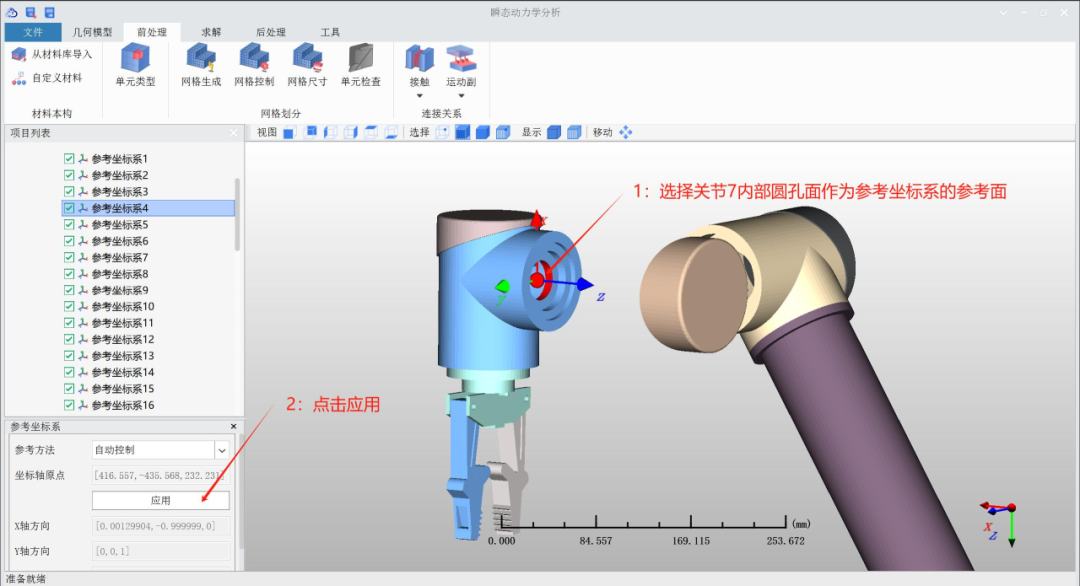The image size is (1080, 586).
Task: Uncheck 参考坐标系2 checkbox
Action: (69, 175)
